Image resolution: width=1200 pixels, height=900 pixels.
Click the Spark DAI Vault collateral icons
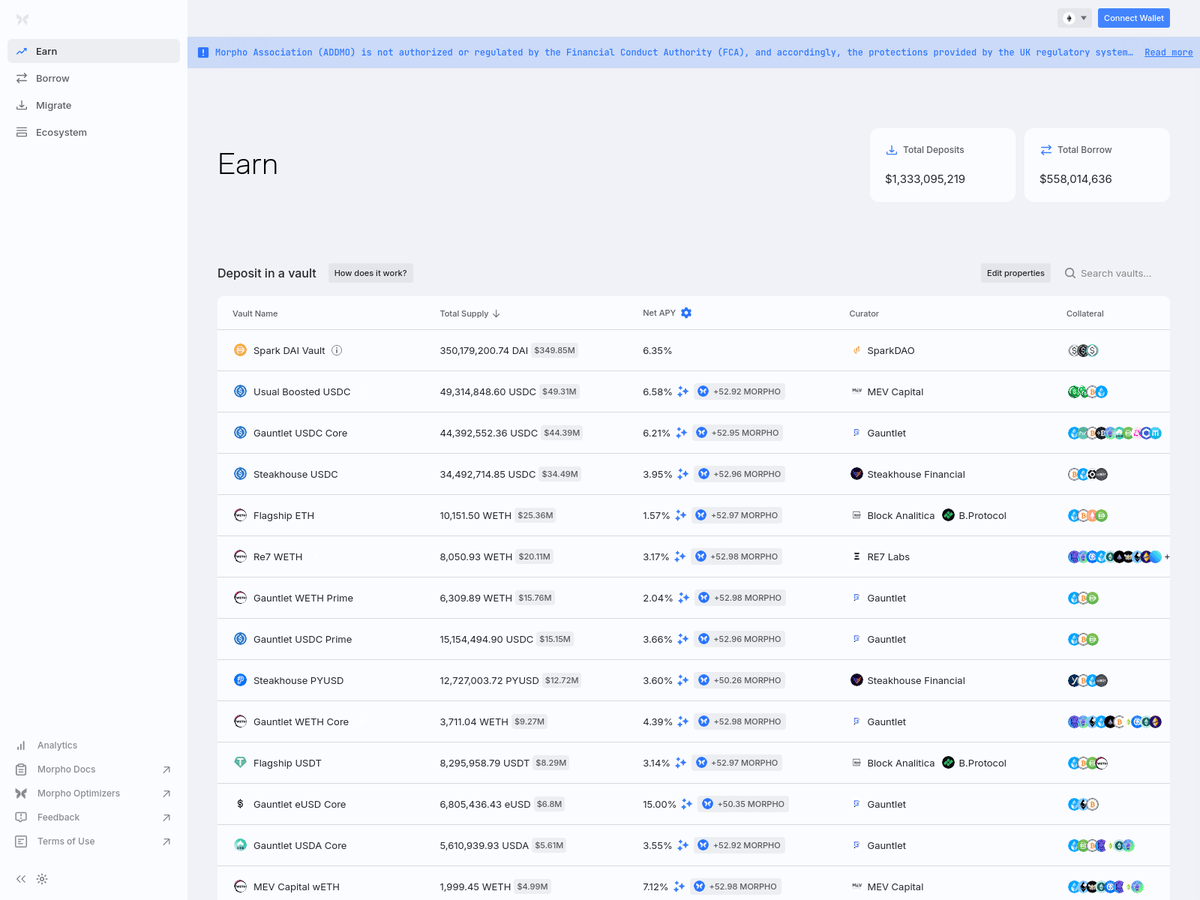(1082, 351)
